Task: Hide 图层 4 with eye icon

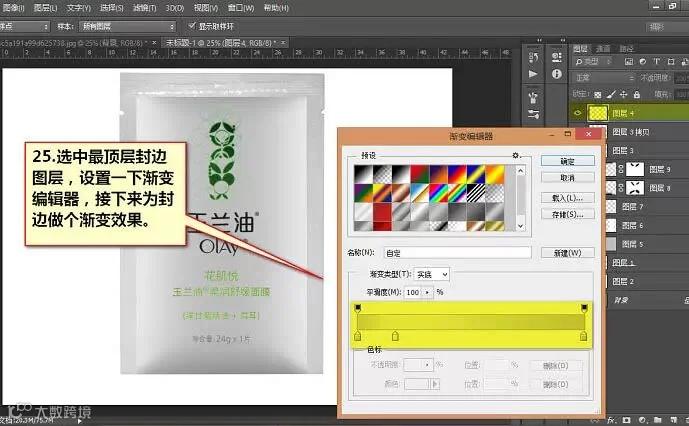Action: click(577, 113)
